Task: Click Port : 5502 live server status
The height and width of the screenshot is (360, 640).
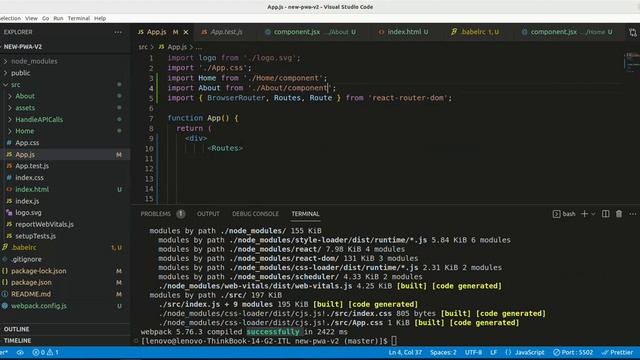Action: pos(573,352)
